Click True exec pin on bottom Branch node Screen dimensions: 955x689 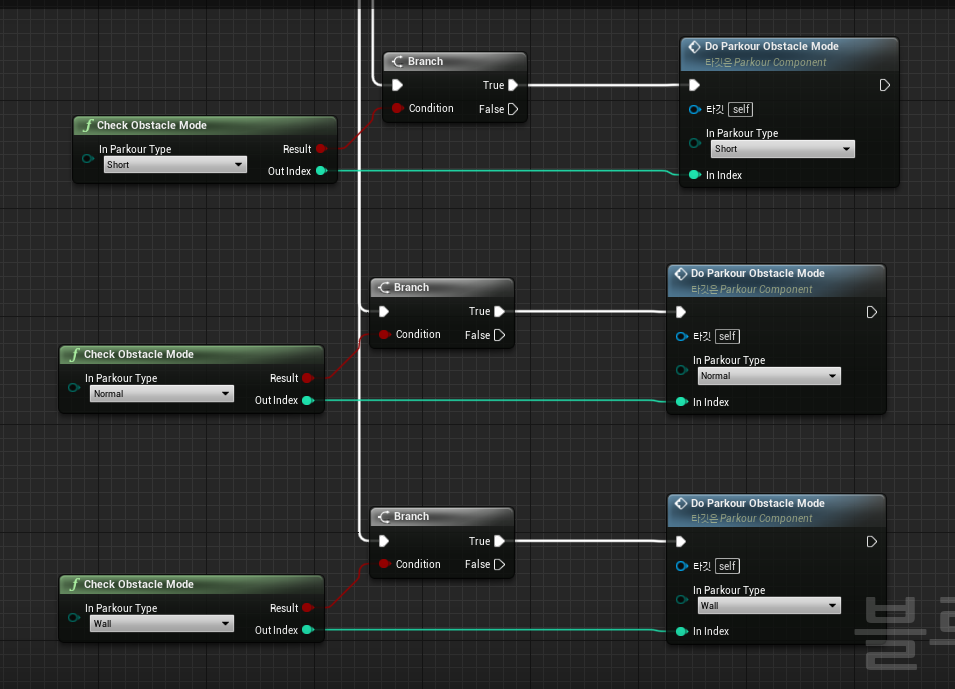[499, 541]
